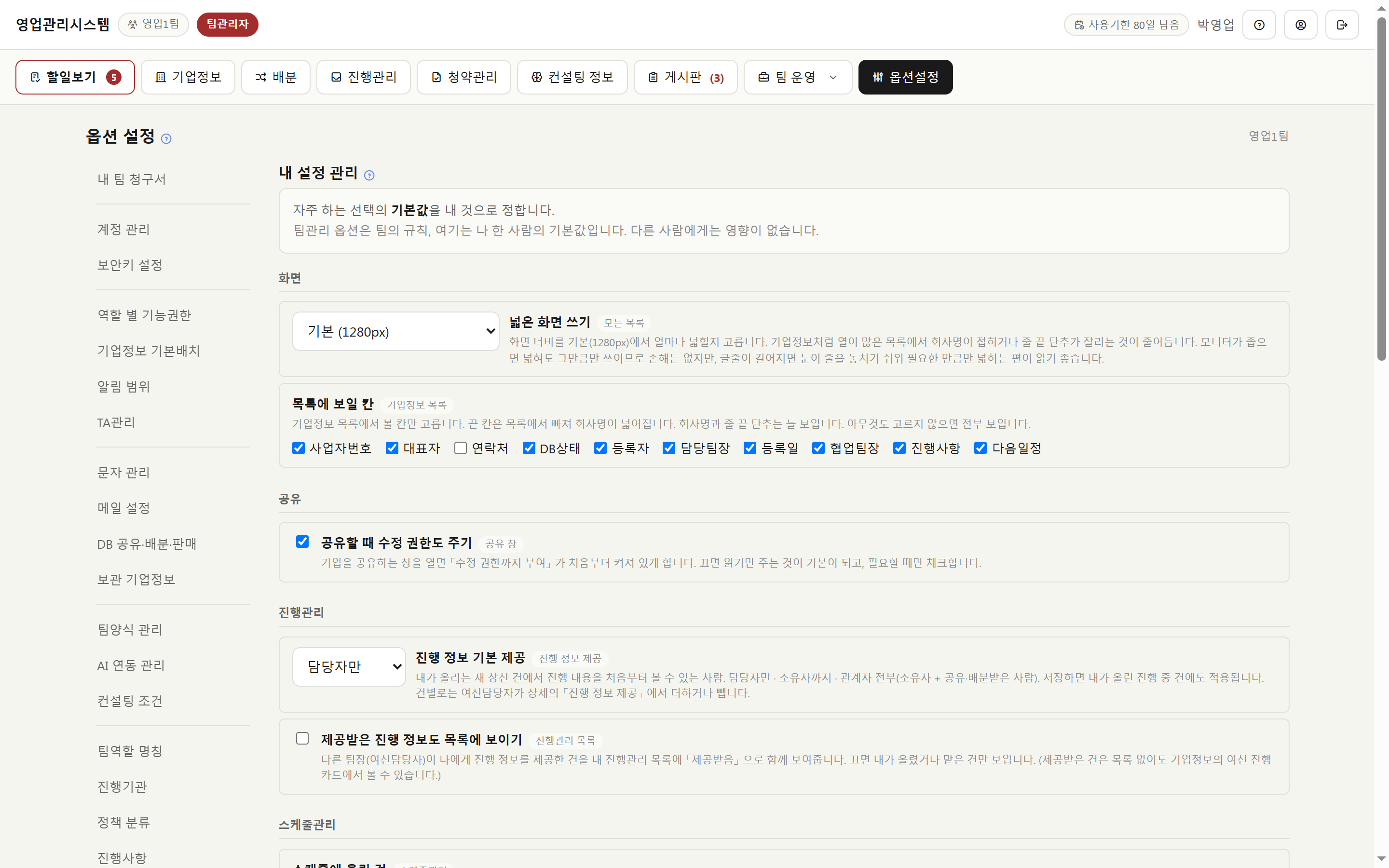Uncheck the 등록일 column checkbox
This screenshot has height=868, width=1389.
(x=749, y=448)
